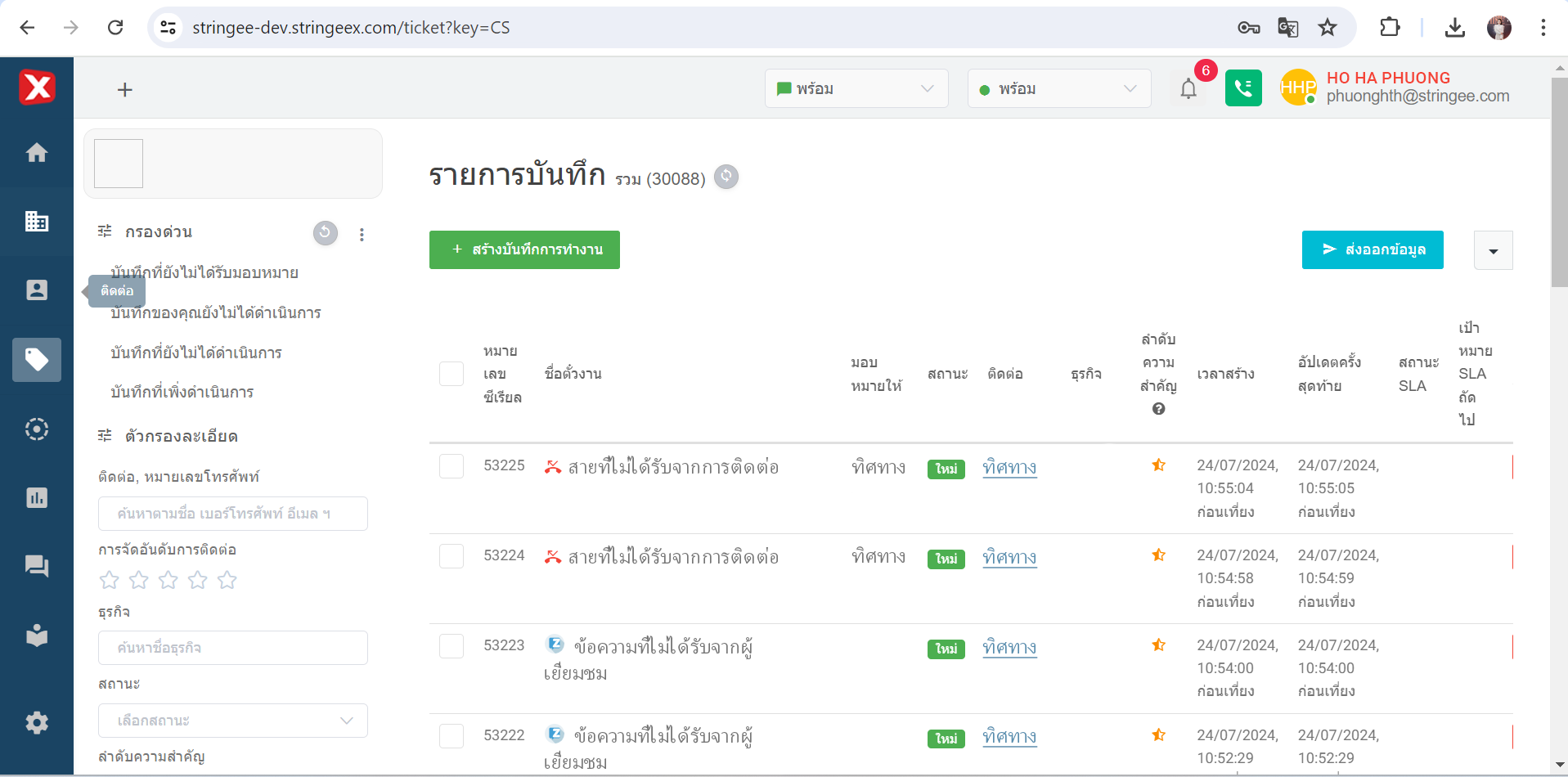This screenshot has height=777, width=1568.
Task: Click the fifth star in contact rating
Action: pyautogui.click(x=227, y=580)
